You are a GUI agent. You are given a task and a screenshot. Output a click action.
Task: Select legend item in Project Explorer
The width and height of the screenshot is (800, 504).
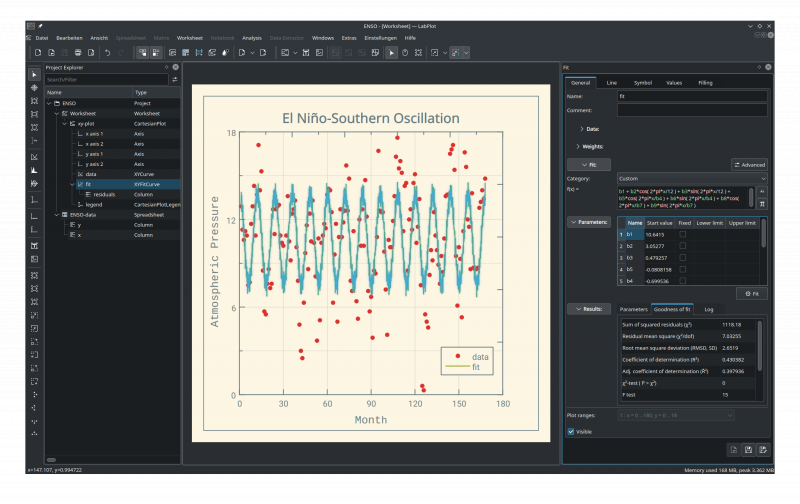click(93, 205)
